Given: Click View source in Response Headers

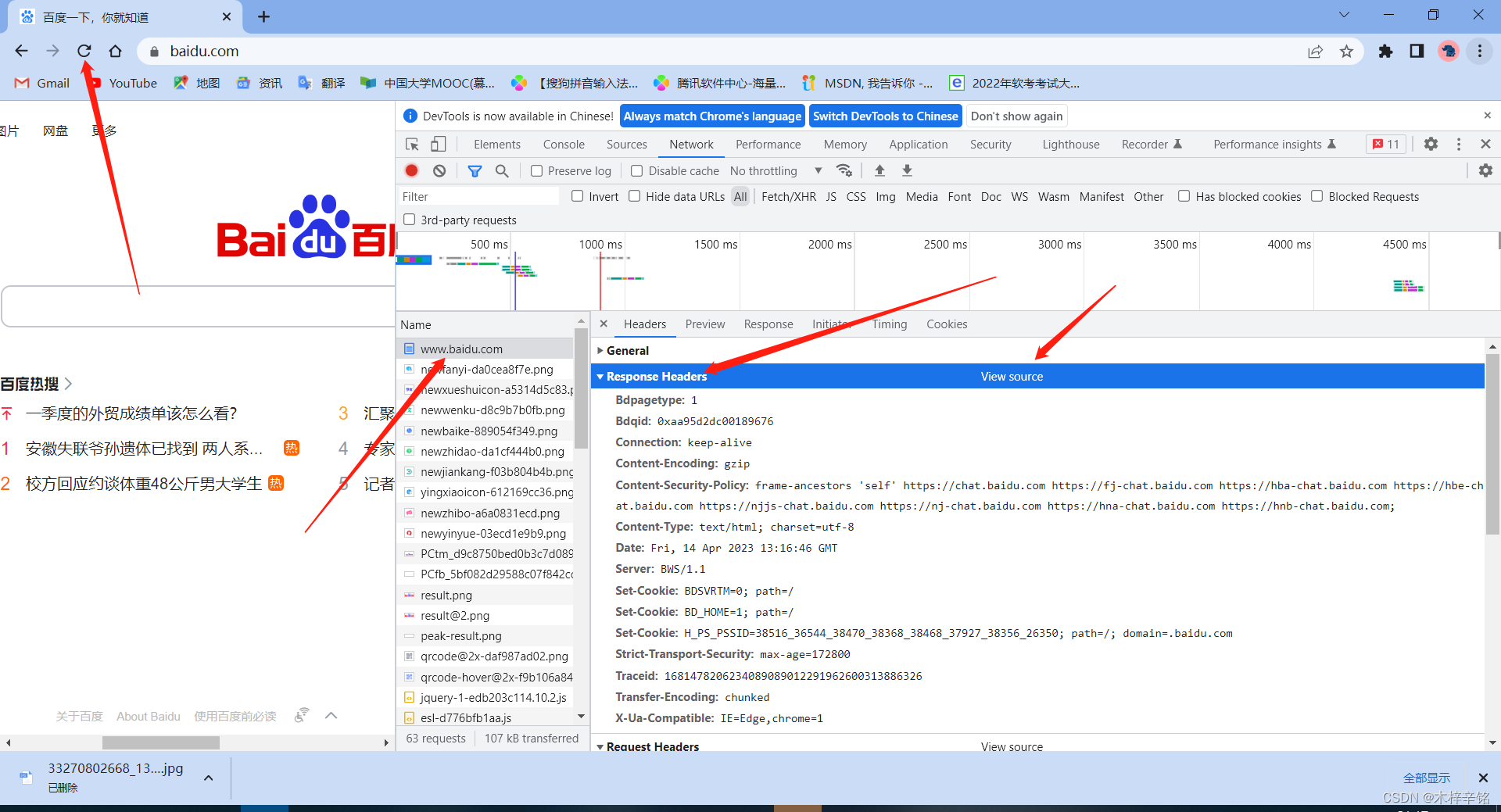Looking at the screenshot, I should pos(1012,377).
